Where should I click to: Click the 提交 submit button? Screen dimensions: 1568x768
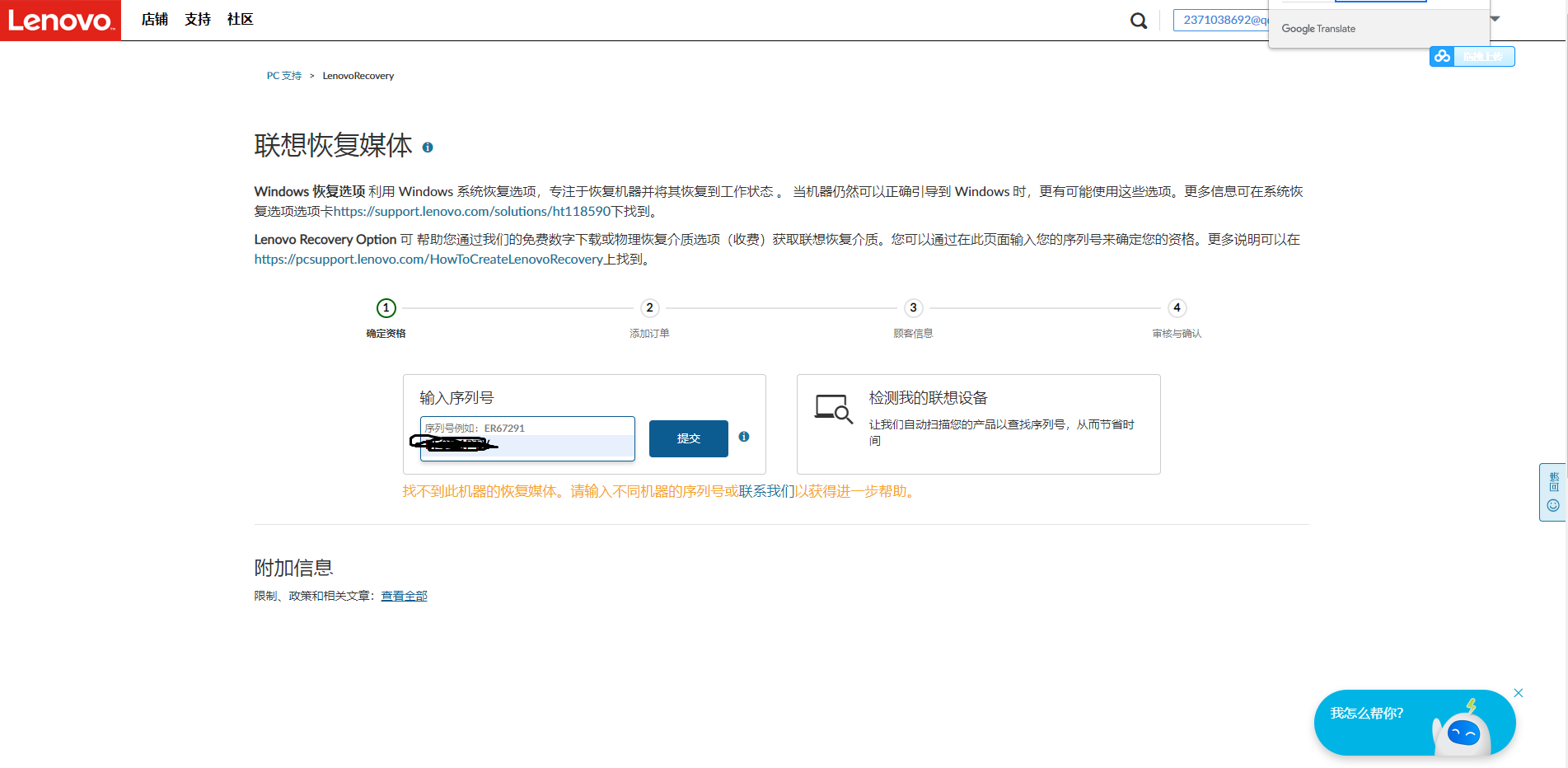coord(689,438)
